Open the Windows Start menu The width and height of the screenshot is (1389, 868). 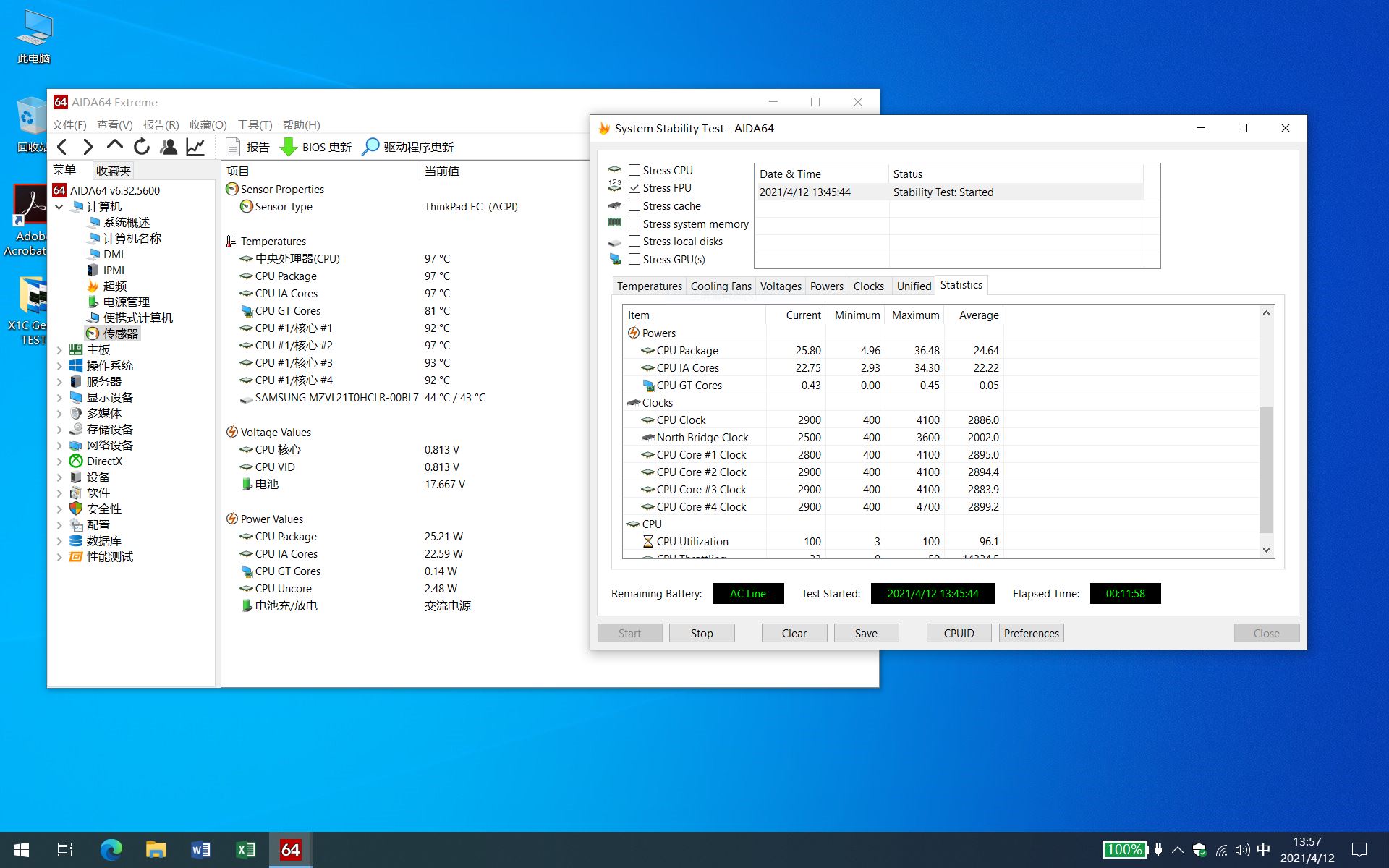[x=22, y=850]
